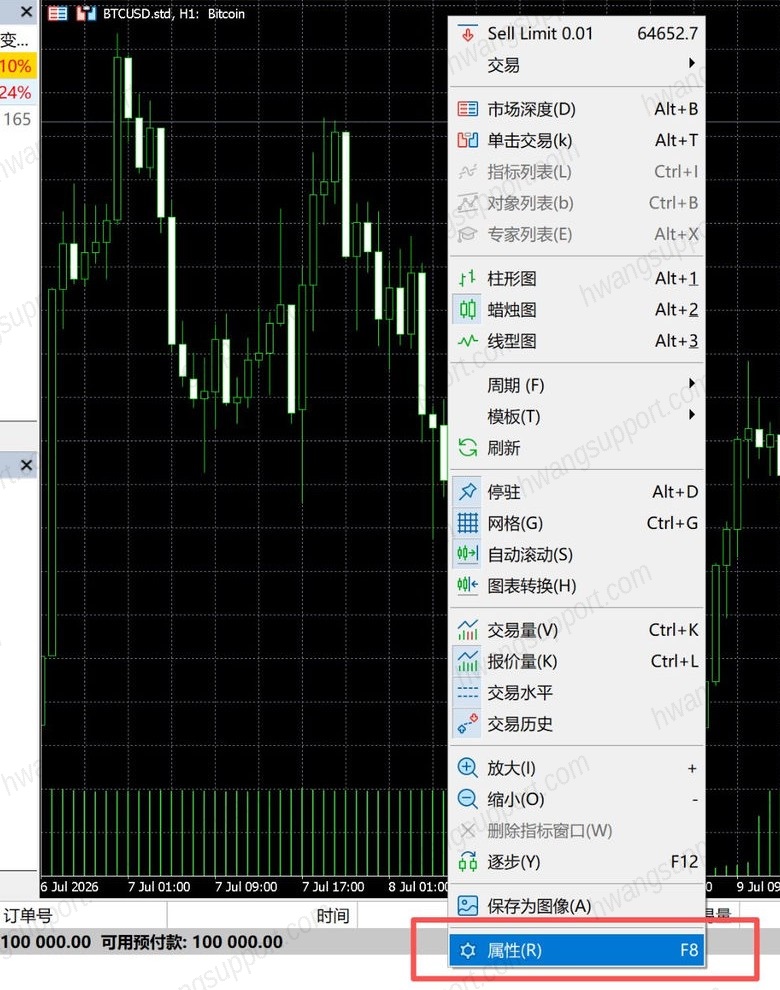Choose the 交易 menu entry text
780x990 pixels.
coord(503,65)
